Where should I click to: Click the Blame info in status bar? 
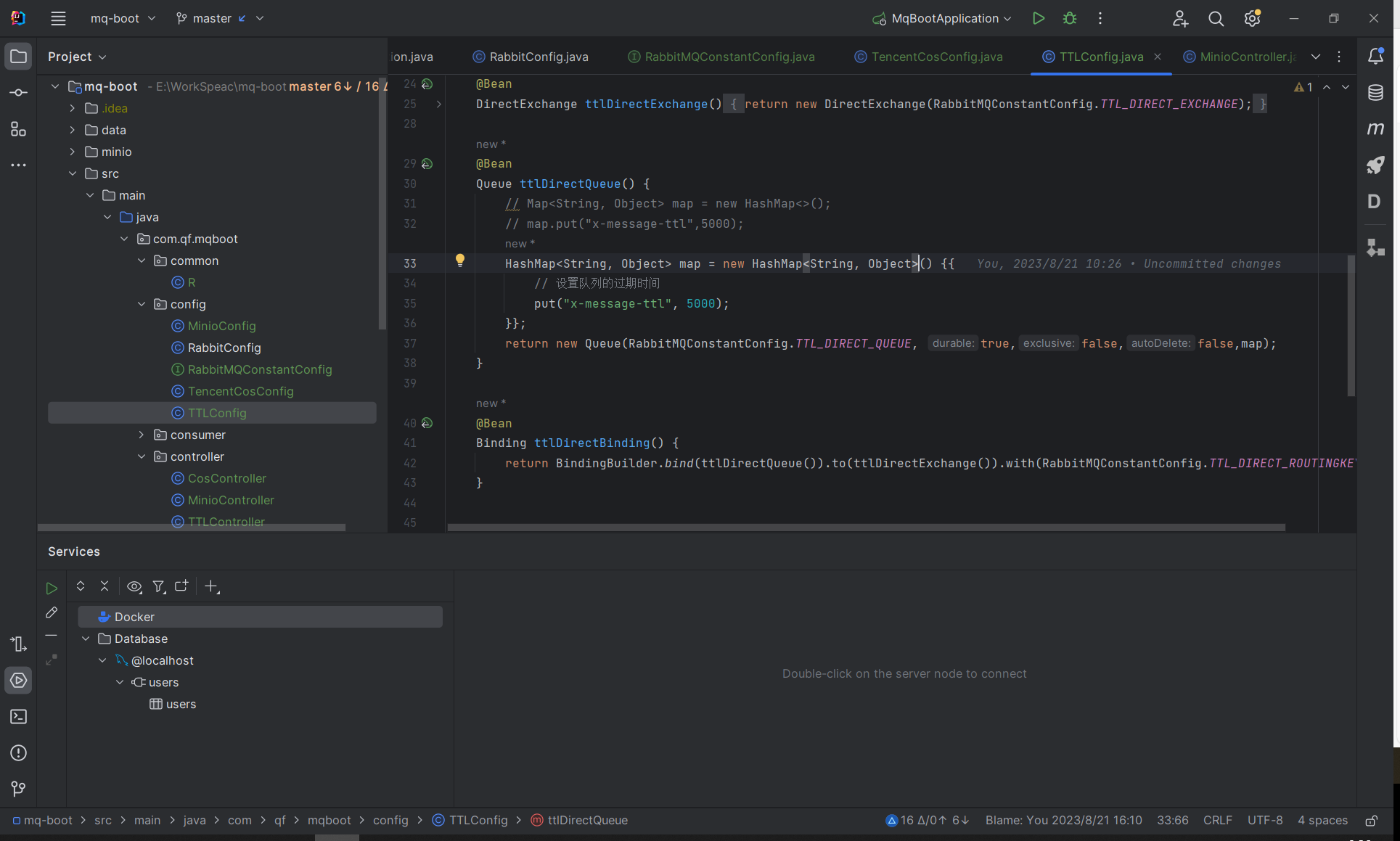click(x=1063, y=821)
